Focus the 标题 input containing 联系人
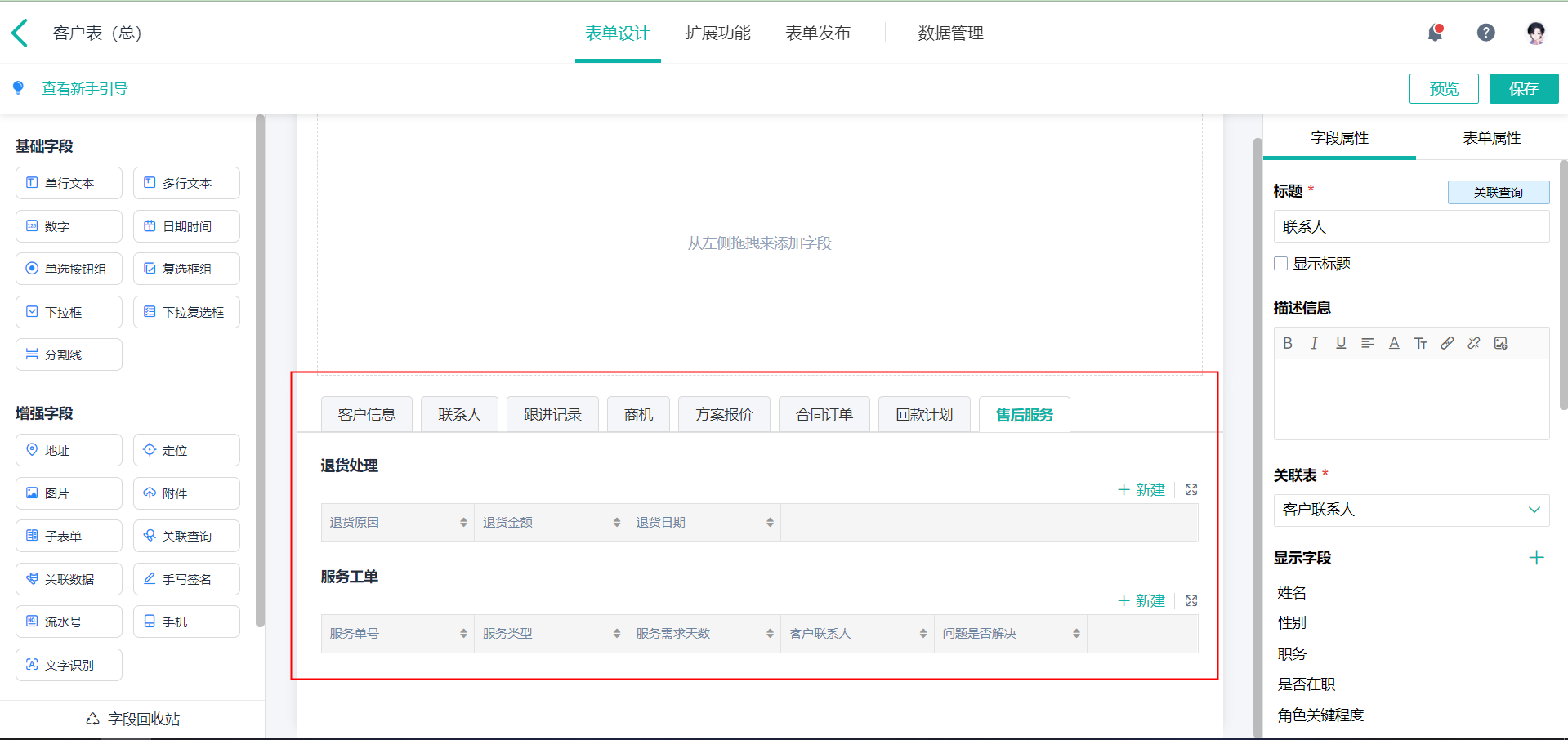The image size is (1568, 740). pos(1411,226)
